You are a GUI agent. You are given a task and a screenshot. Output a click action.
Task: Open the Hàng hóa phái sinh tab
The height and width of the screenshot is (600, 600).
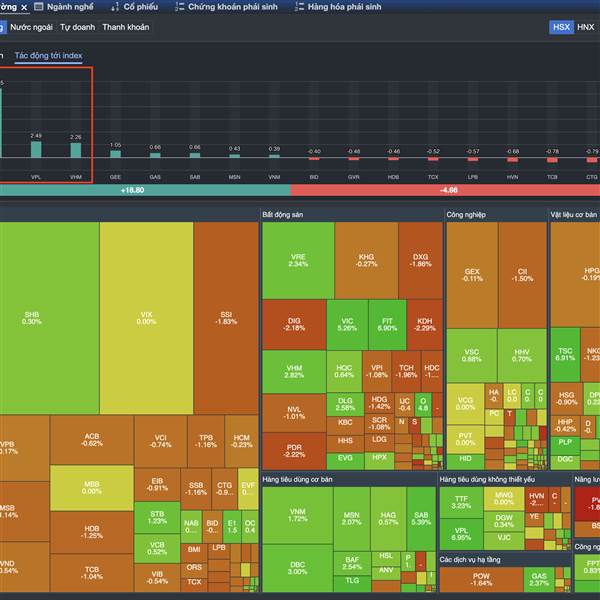(x=338, y=7)
